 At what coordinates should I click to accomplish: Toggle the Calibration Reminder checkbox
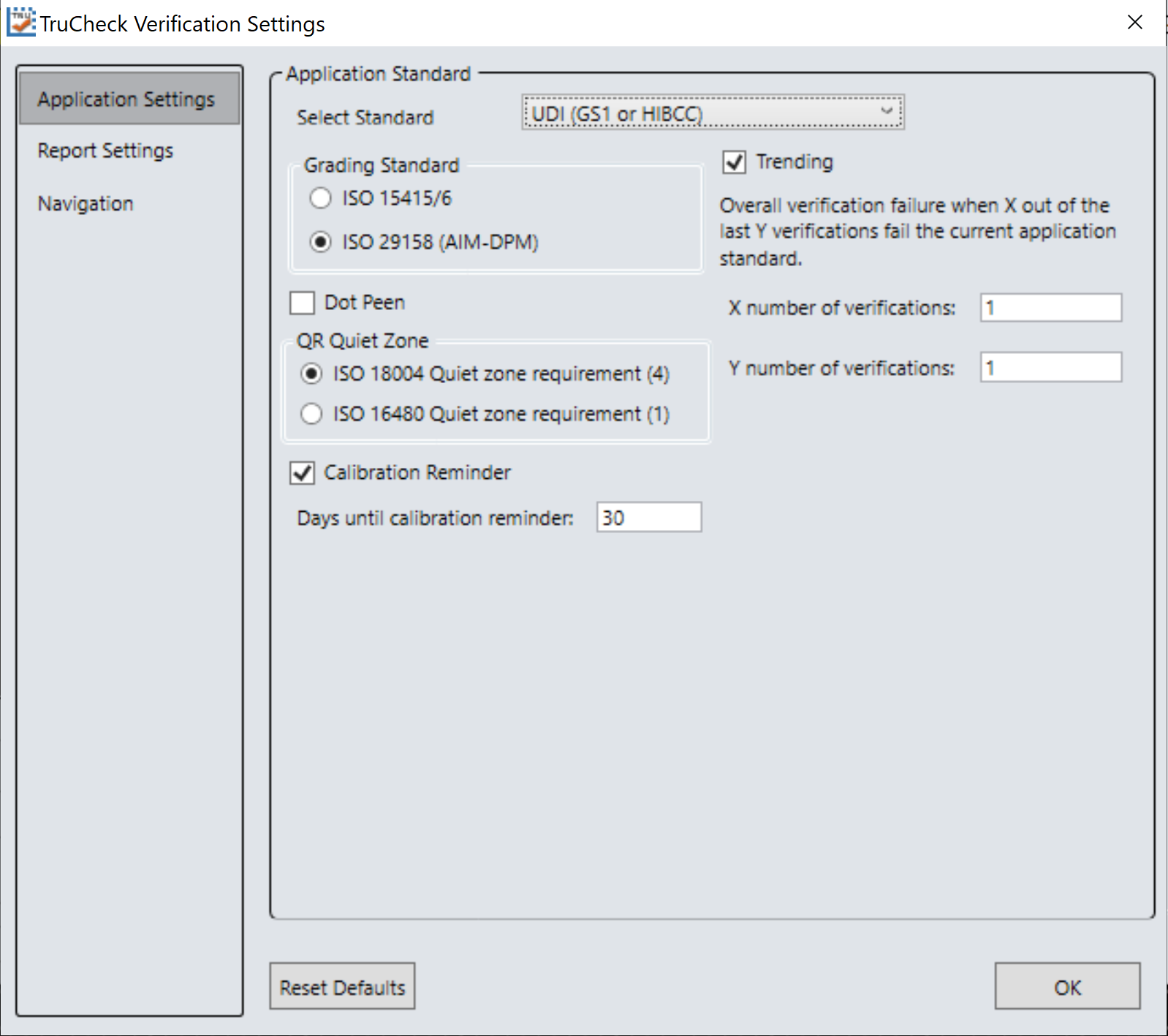tap(302, 473)
